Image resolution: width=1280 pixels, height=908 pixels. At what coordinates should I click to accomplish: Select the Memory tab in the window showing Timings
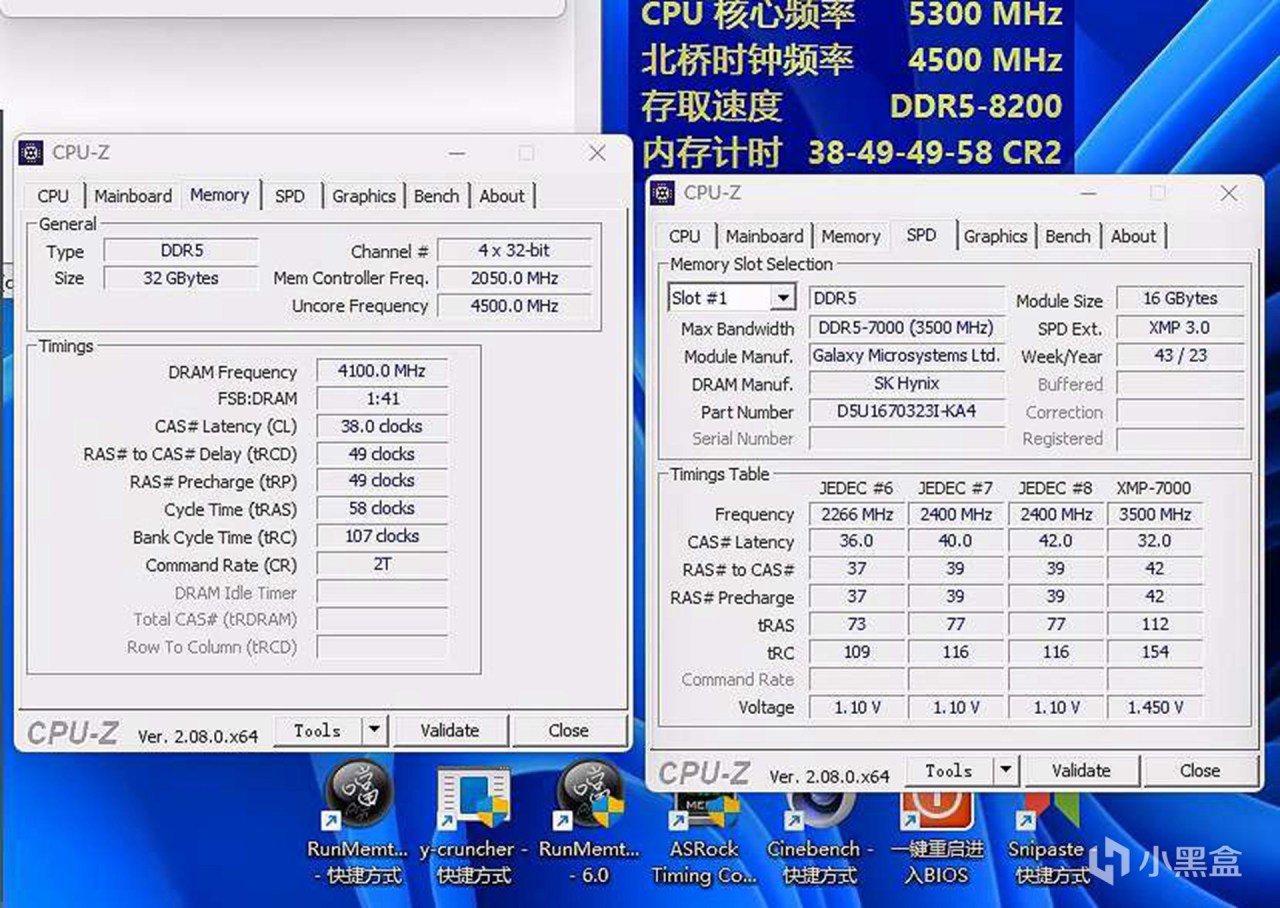[x=220, y=195]
